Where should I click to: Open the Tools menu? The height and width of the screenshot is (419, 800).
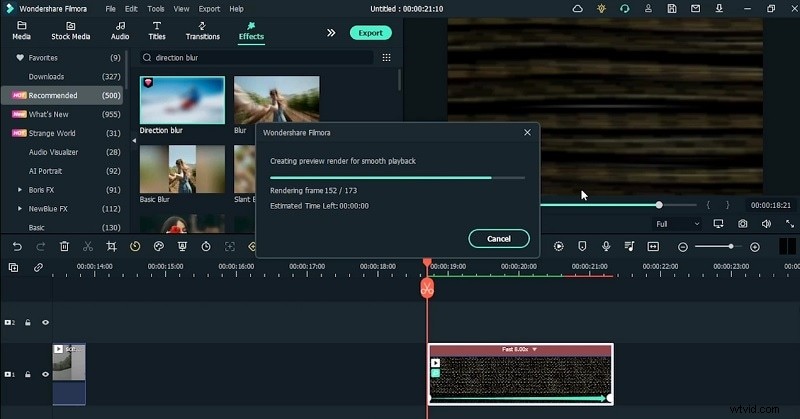156,9
